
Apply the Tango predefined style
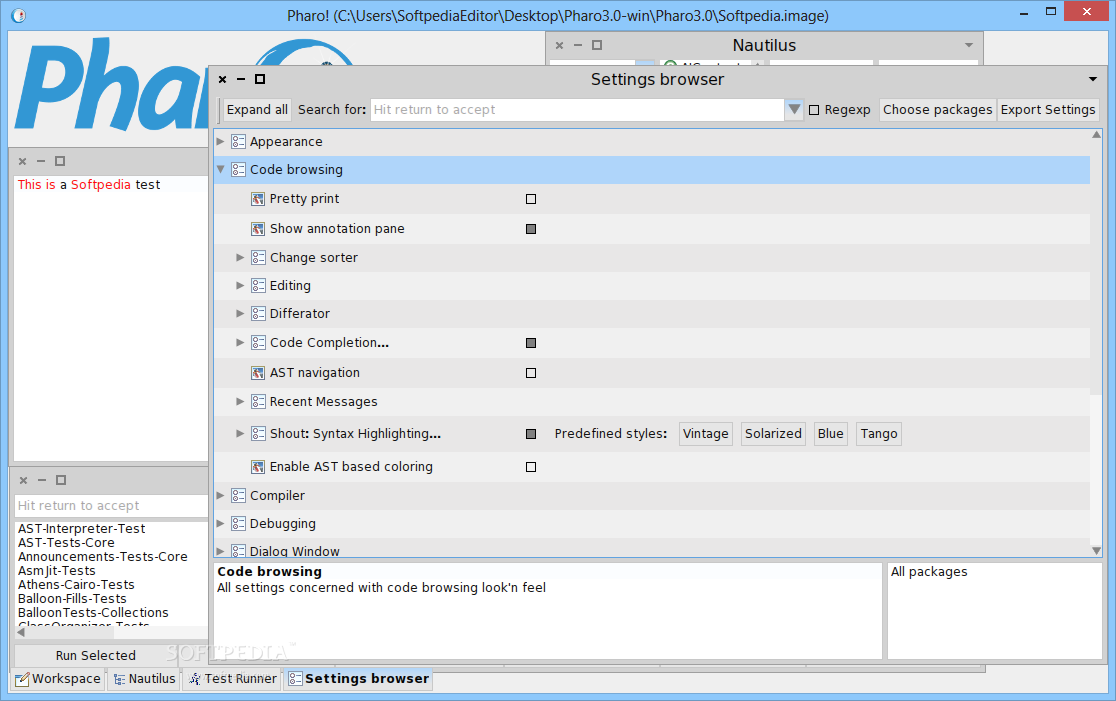tap(879, 434)
